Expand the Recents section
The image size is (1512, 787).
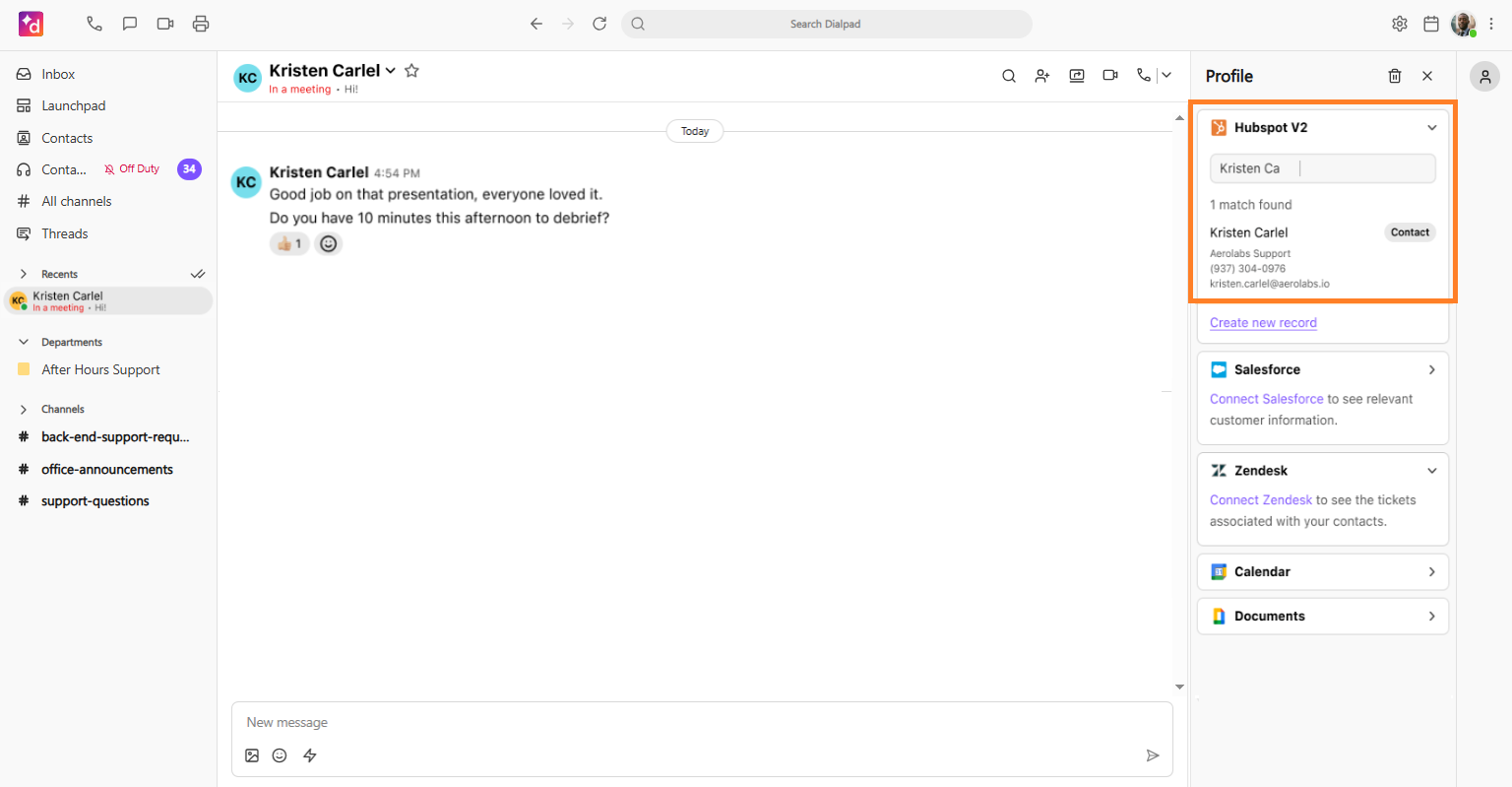[24, 274]
